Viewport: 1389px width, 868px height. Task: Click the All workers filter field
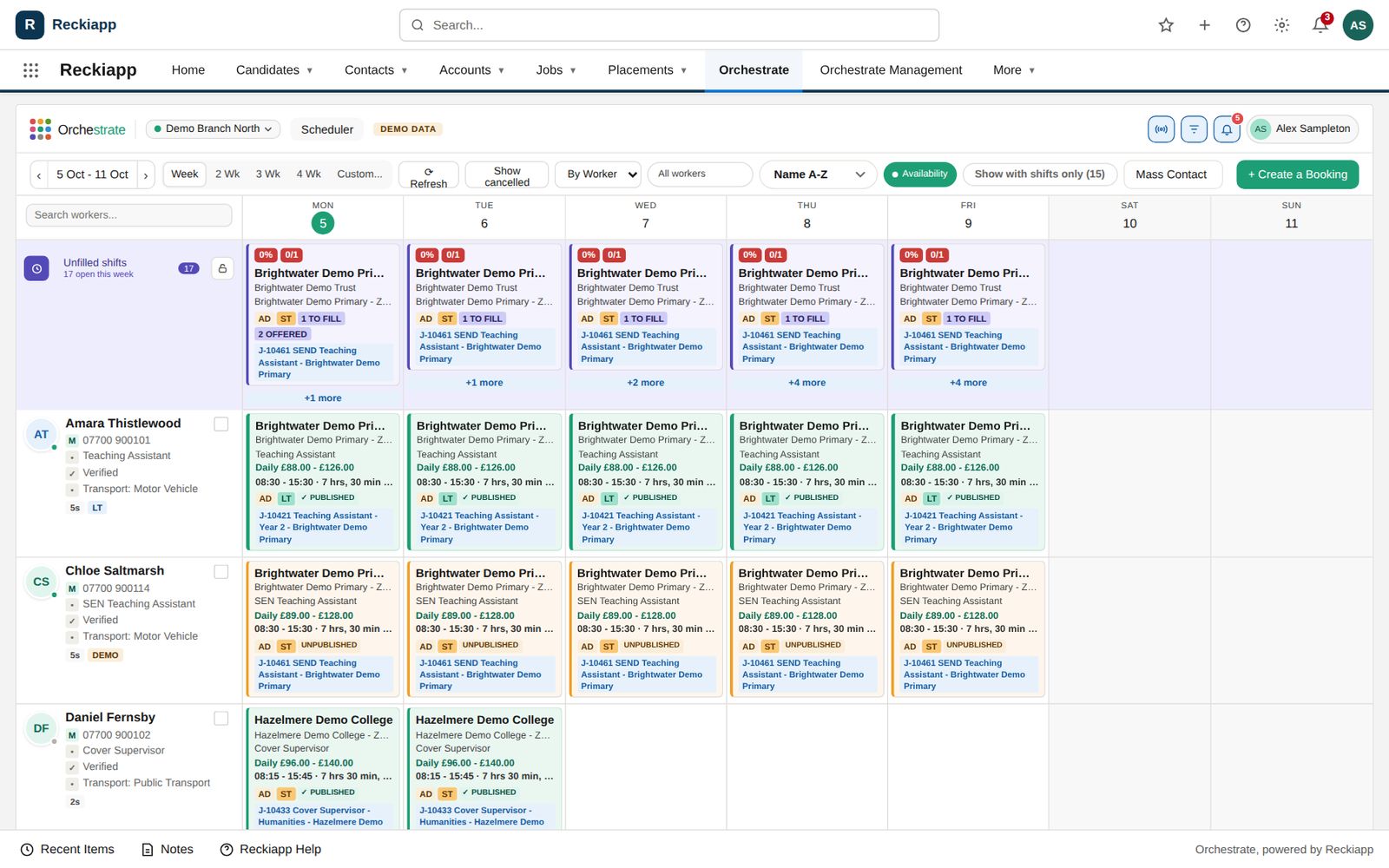[x=701, y=174]
